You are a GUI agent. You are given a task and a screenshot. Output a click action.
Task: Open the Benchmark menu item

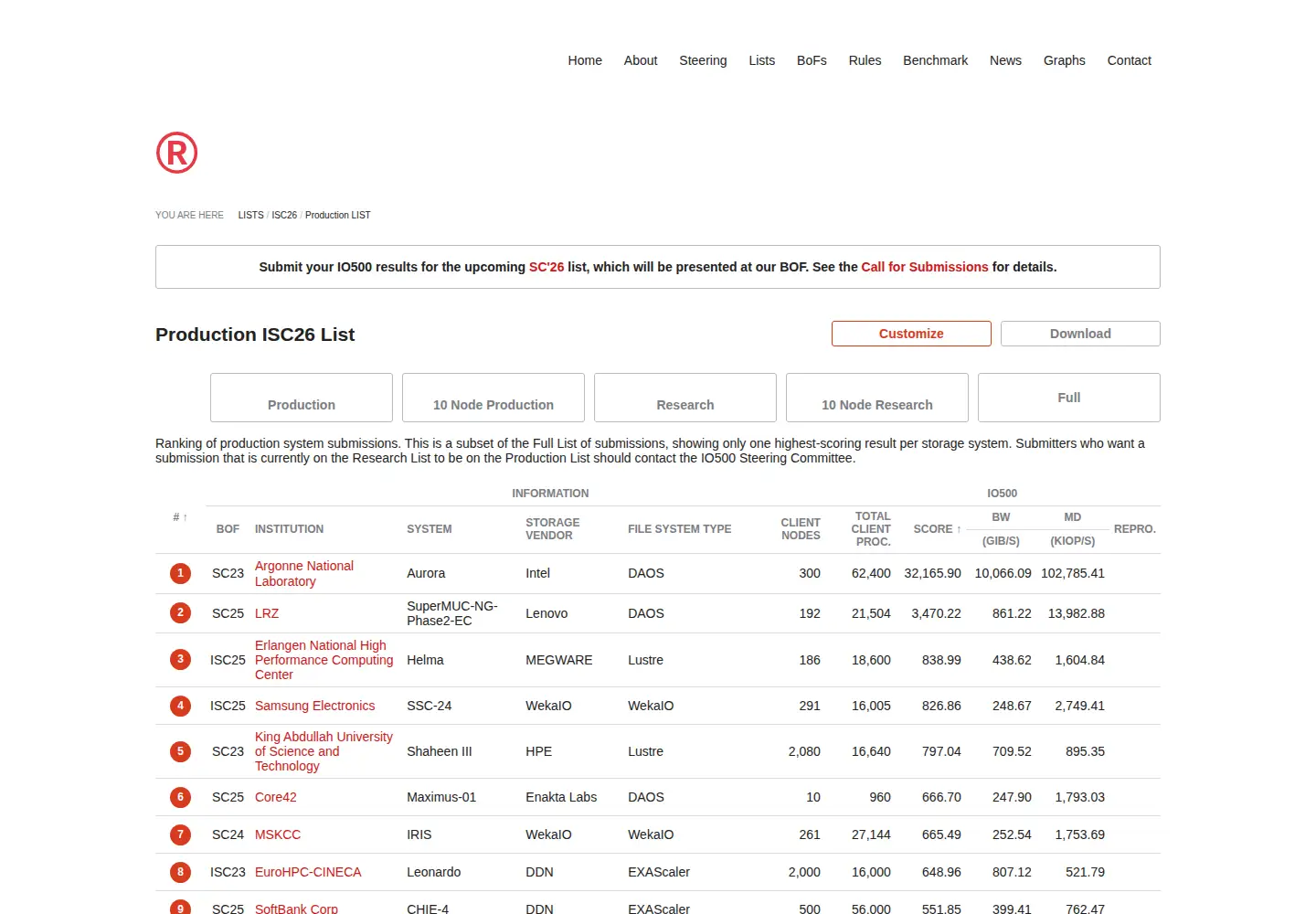tap(935, 60)
